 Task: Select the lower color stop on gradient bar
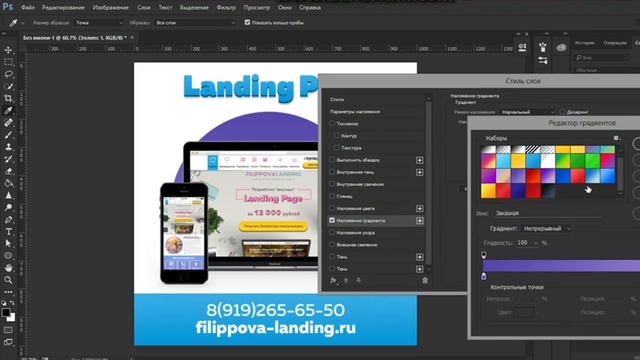484,277
